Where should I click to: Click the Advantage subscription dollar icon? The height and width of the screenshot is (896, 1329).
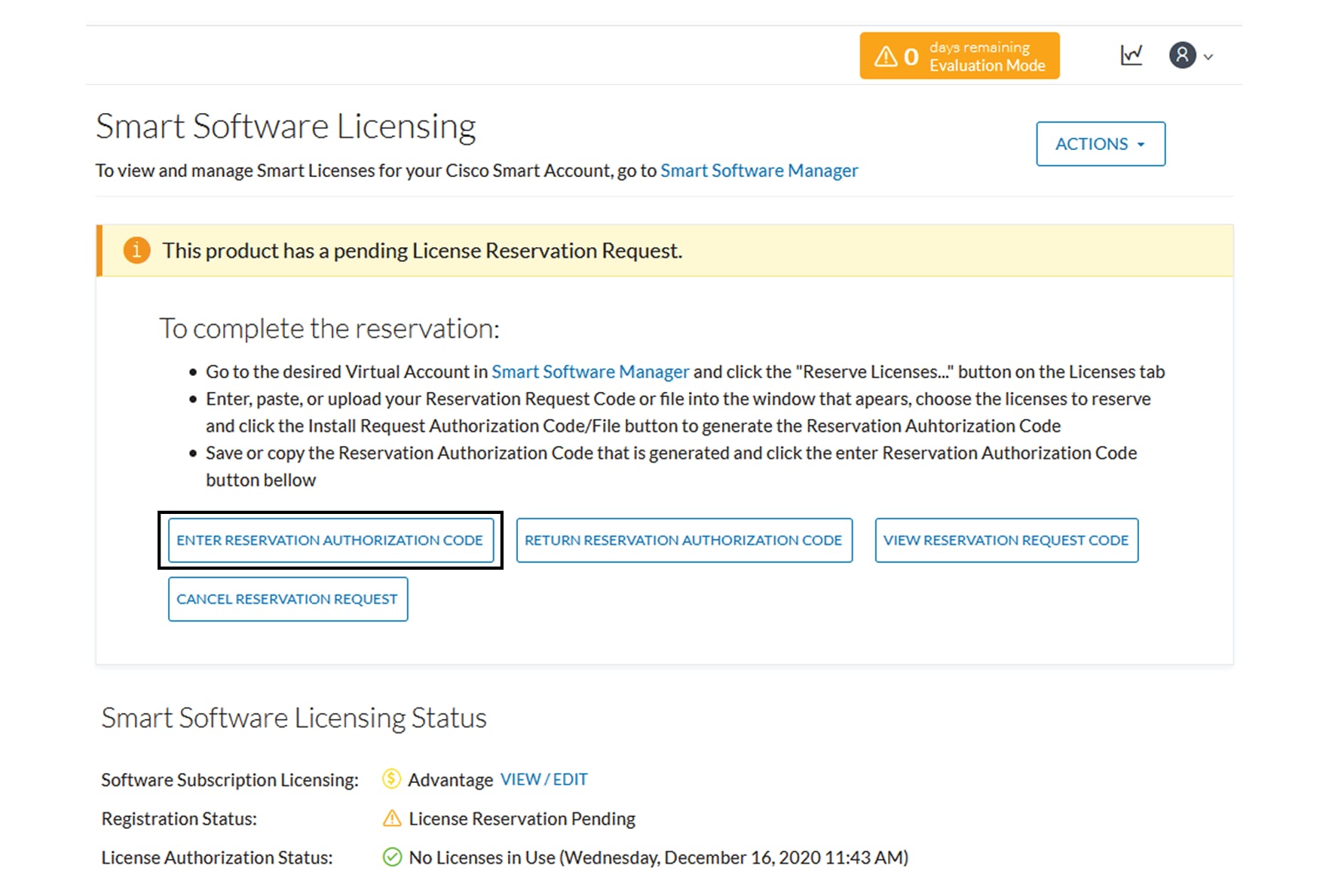(x=391, y=778)
